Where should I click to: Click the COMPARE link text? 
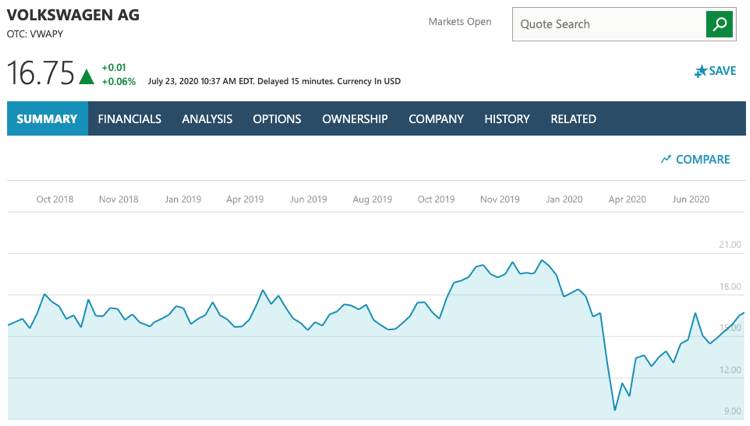[x=703, y=159]
